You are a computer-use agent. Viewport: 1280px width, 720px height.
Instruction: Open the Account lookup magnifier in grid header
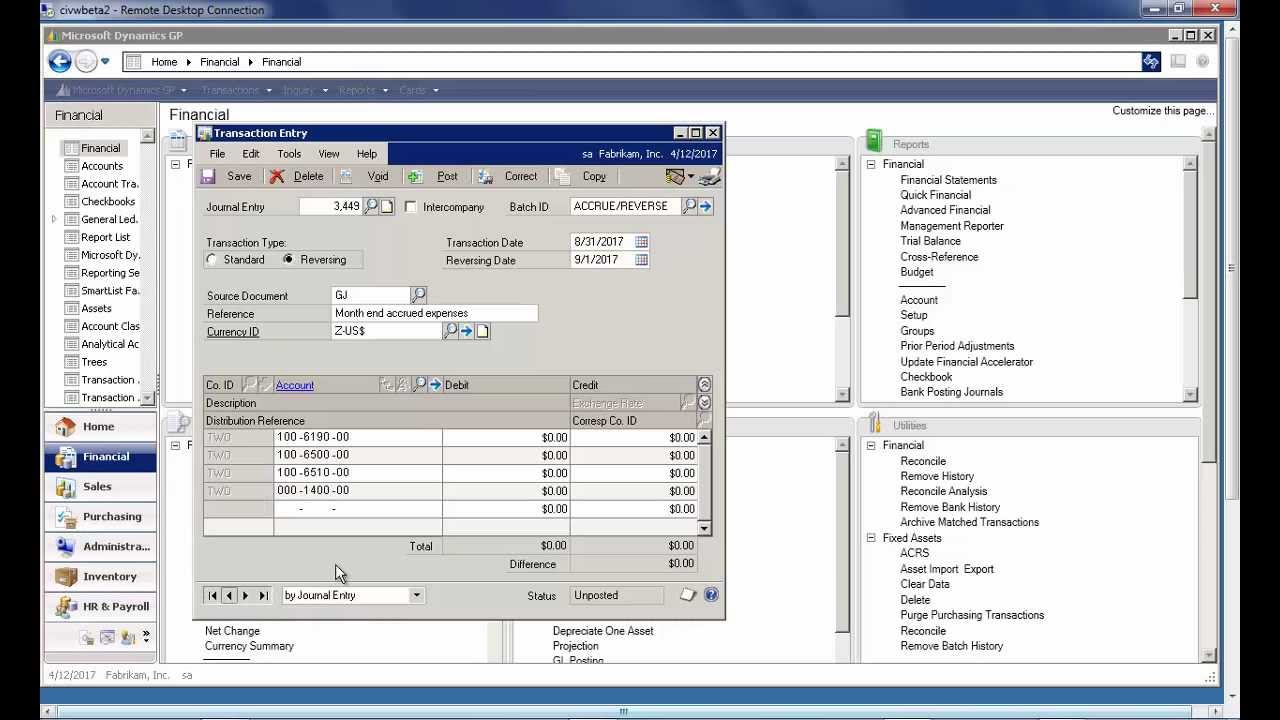pyautogui.click(x=419, y=385)
